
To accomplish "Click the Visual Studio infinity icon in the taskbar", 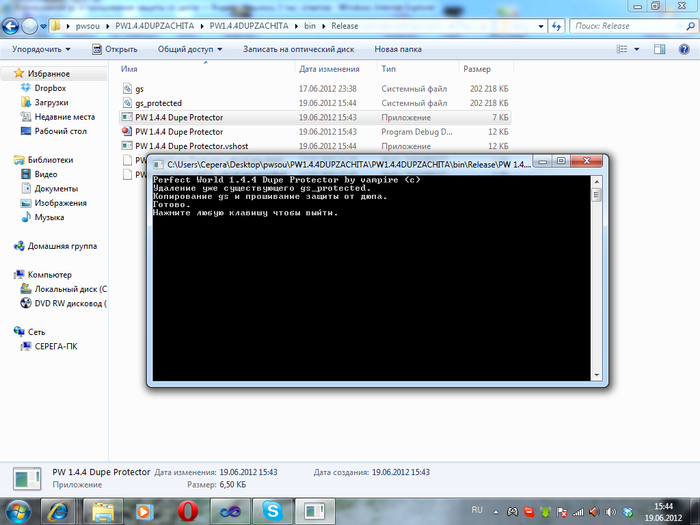I will 229,511.
